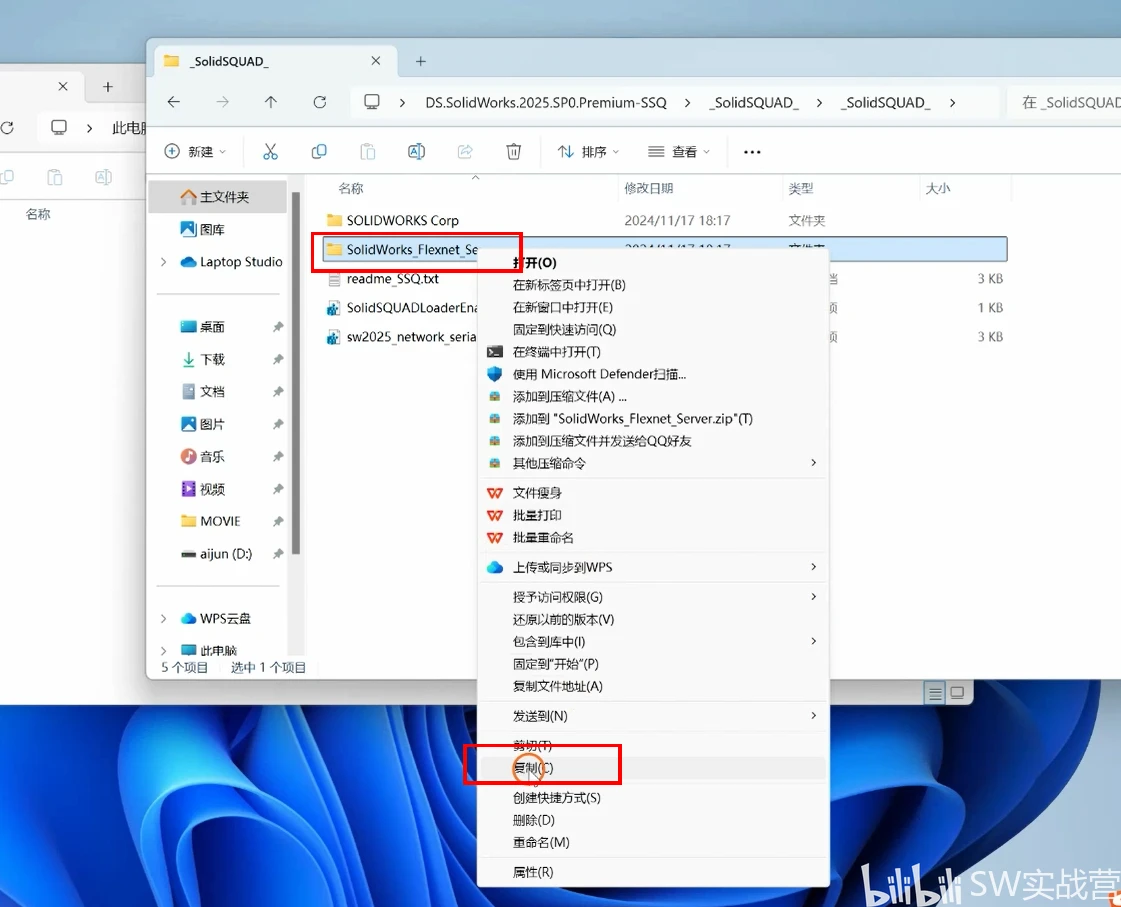Expand the Laptop Studio tree node
Screen dimensions: 1121x907
164,262
